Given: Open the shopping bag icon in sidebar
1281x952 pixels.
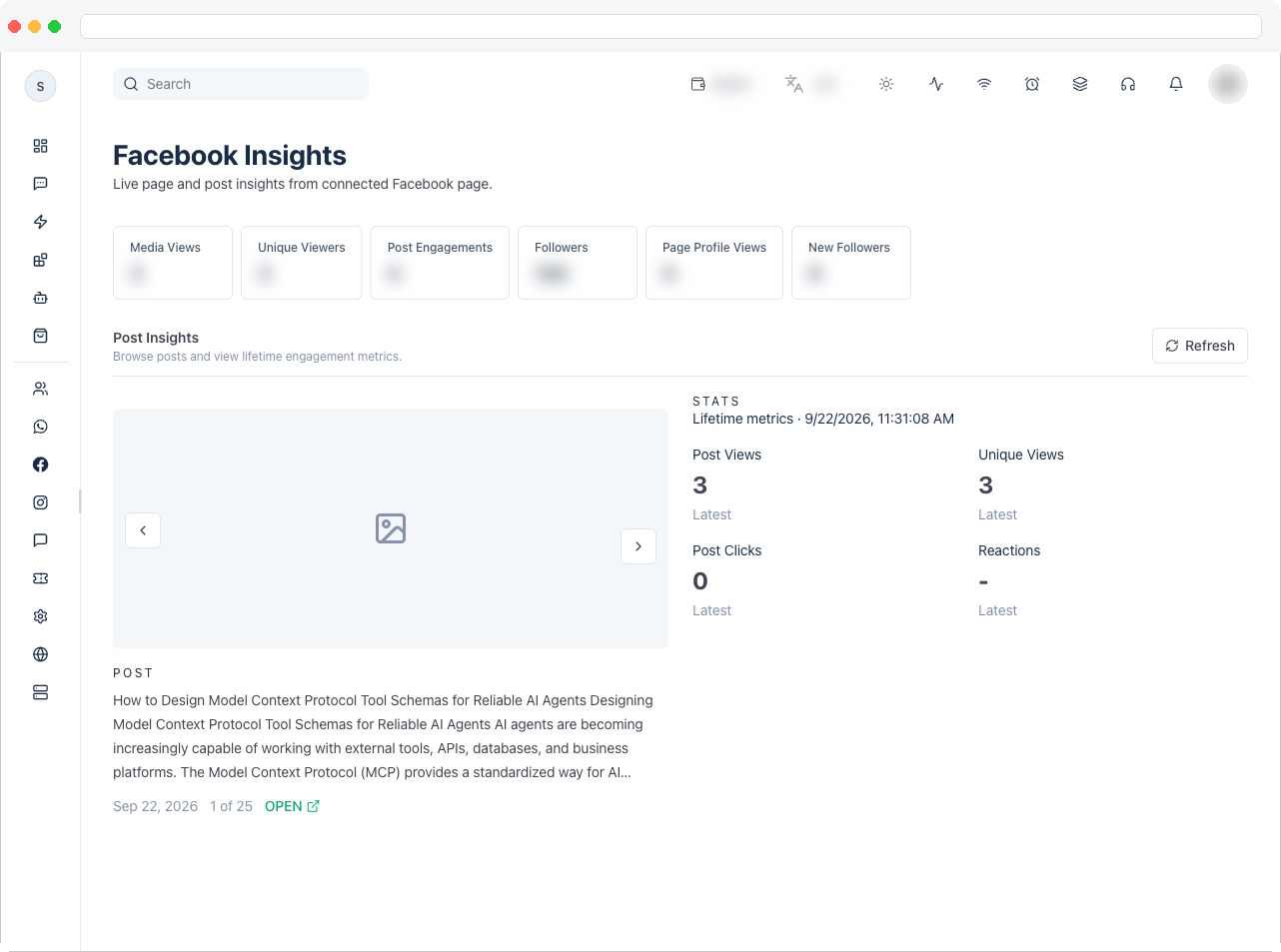Looking at the screenshot, I should (40, 336).
